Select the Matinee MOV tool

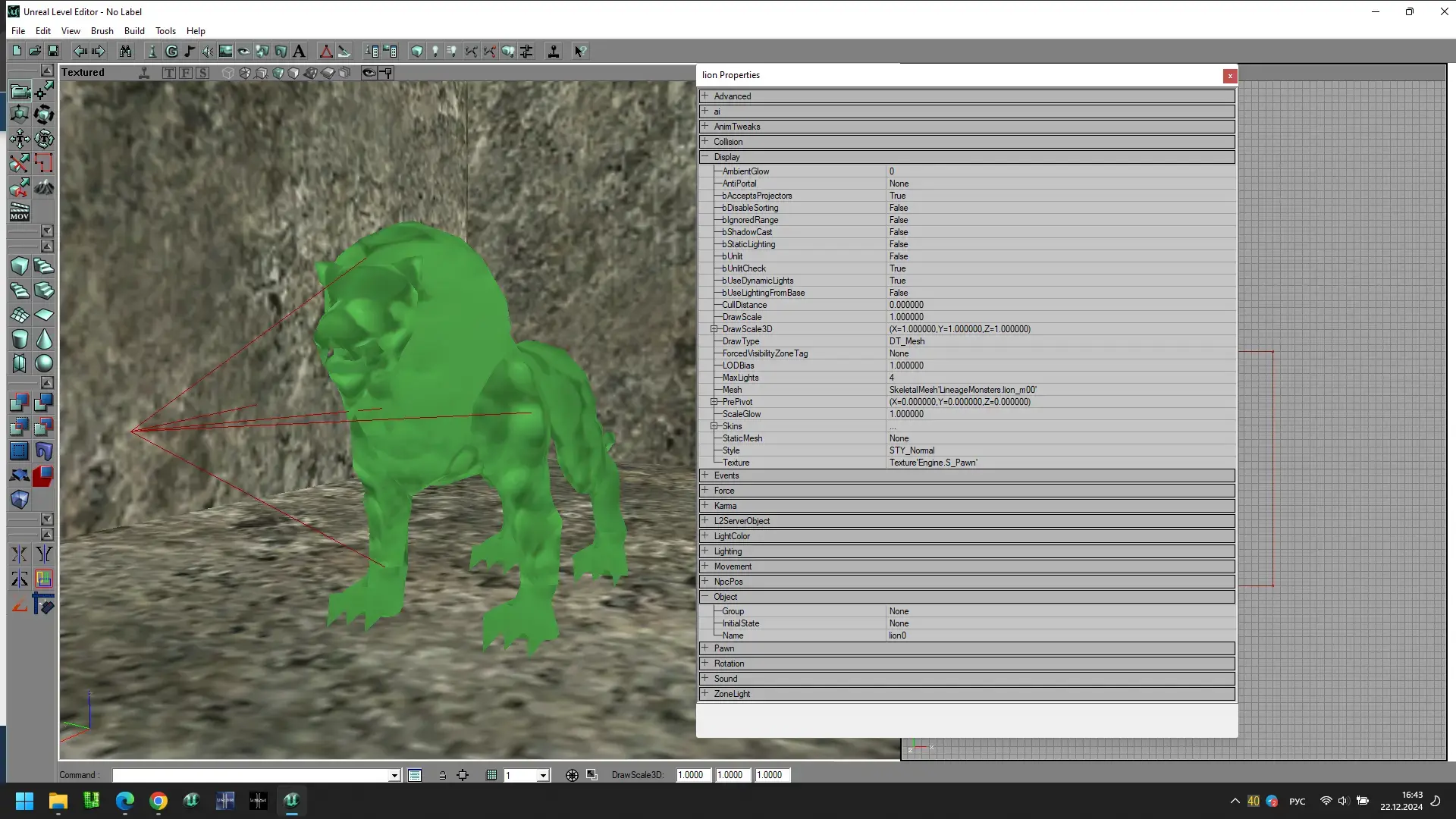click(x=20, y=212)
